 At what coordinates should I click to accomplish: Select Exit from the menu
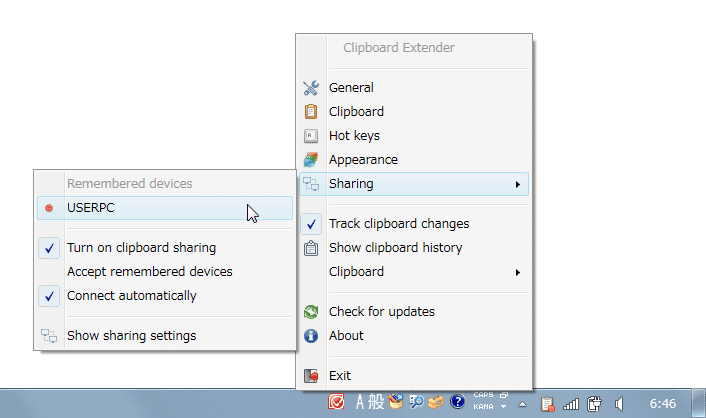tap(413, 376)
